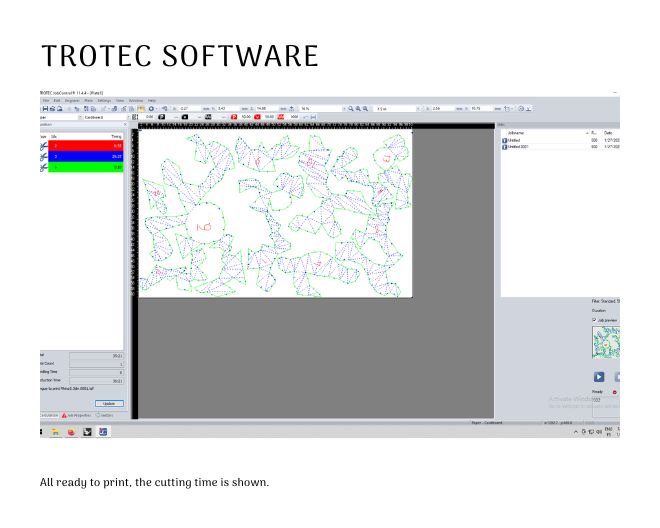The height and width of the screenshot is (528, 660).
Task: Open the material group dropdown left of Cardboard
Action: (60, 117)
